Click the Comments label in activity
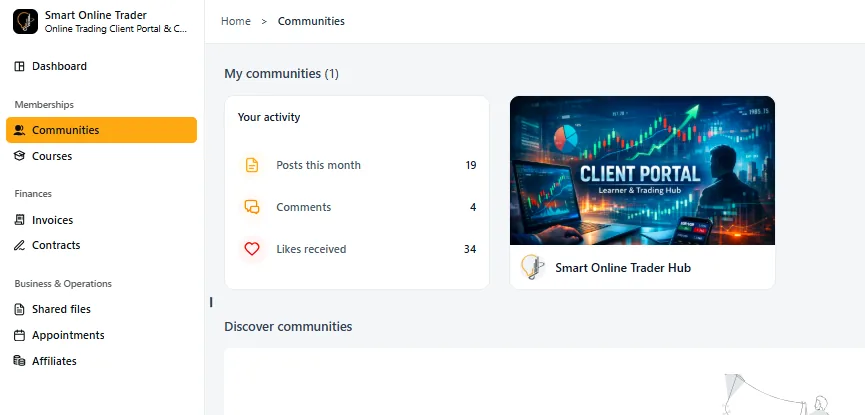 (x=303, y=207)
